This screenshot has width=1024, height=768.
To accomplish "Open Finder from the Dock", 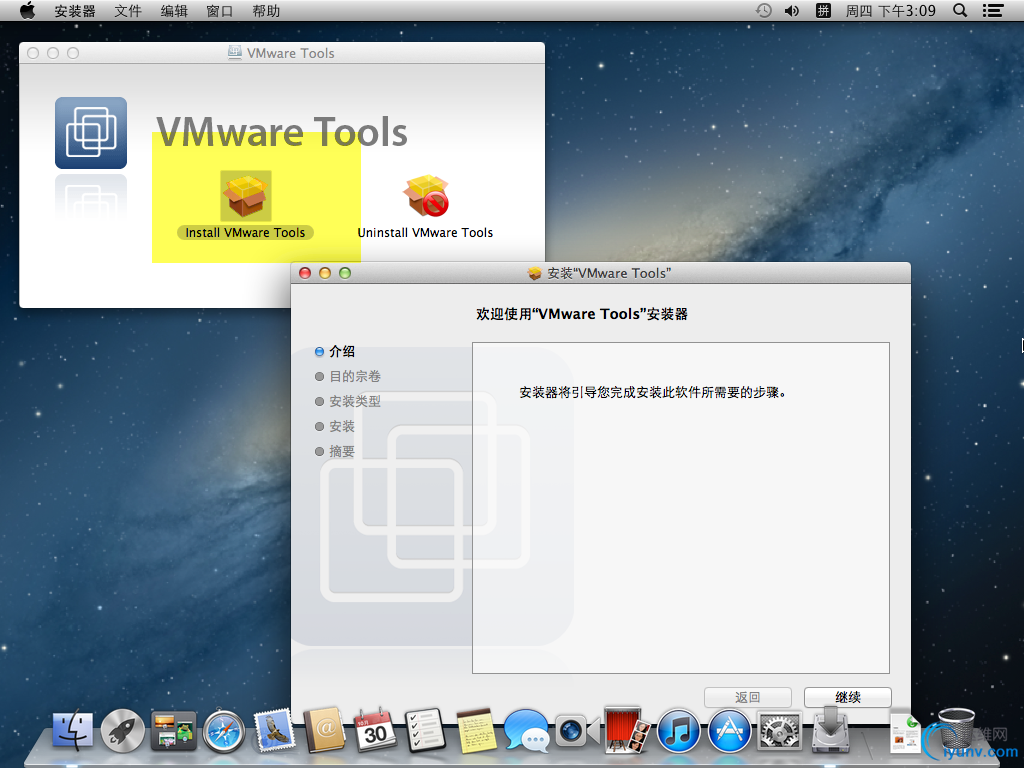I will [72, 730].
